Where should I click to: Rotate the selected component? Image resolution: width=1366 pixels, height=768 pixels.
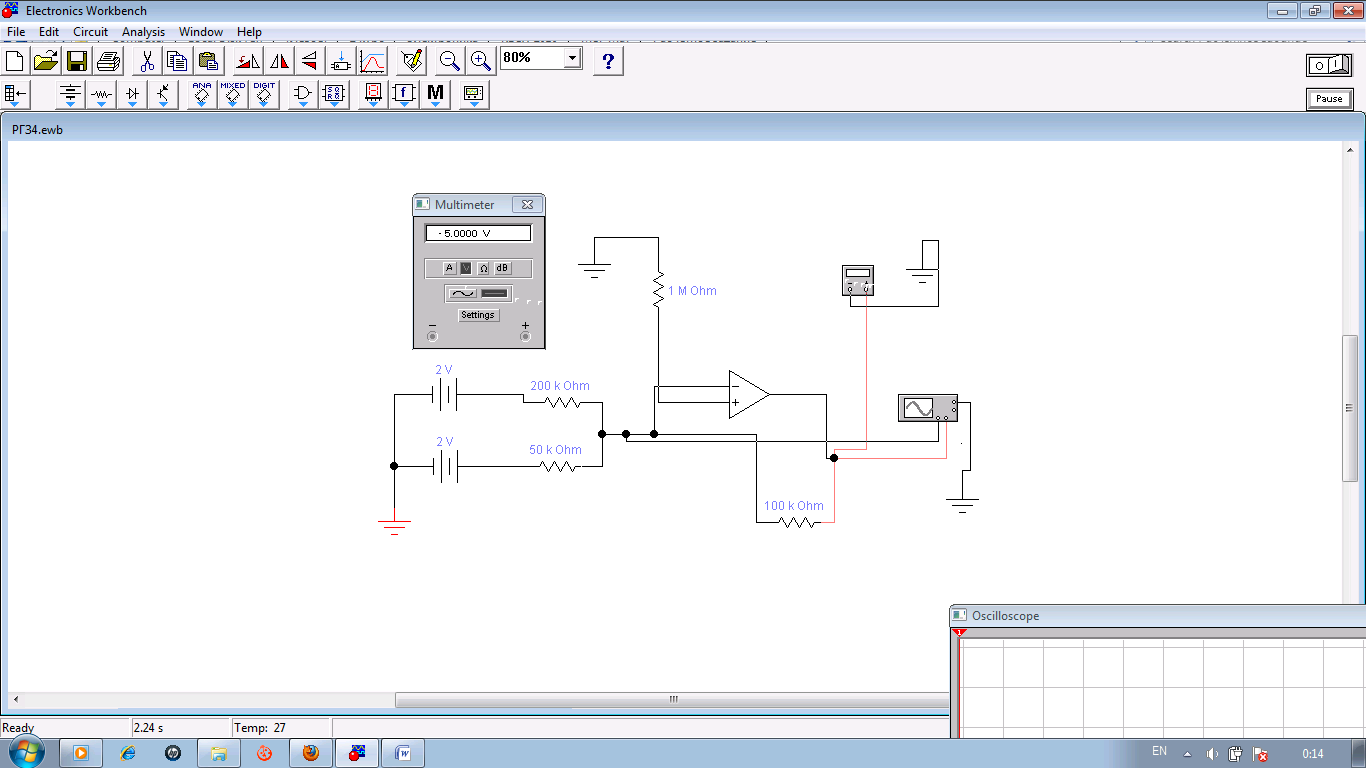click(247, 61)
